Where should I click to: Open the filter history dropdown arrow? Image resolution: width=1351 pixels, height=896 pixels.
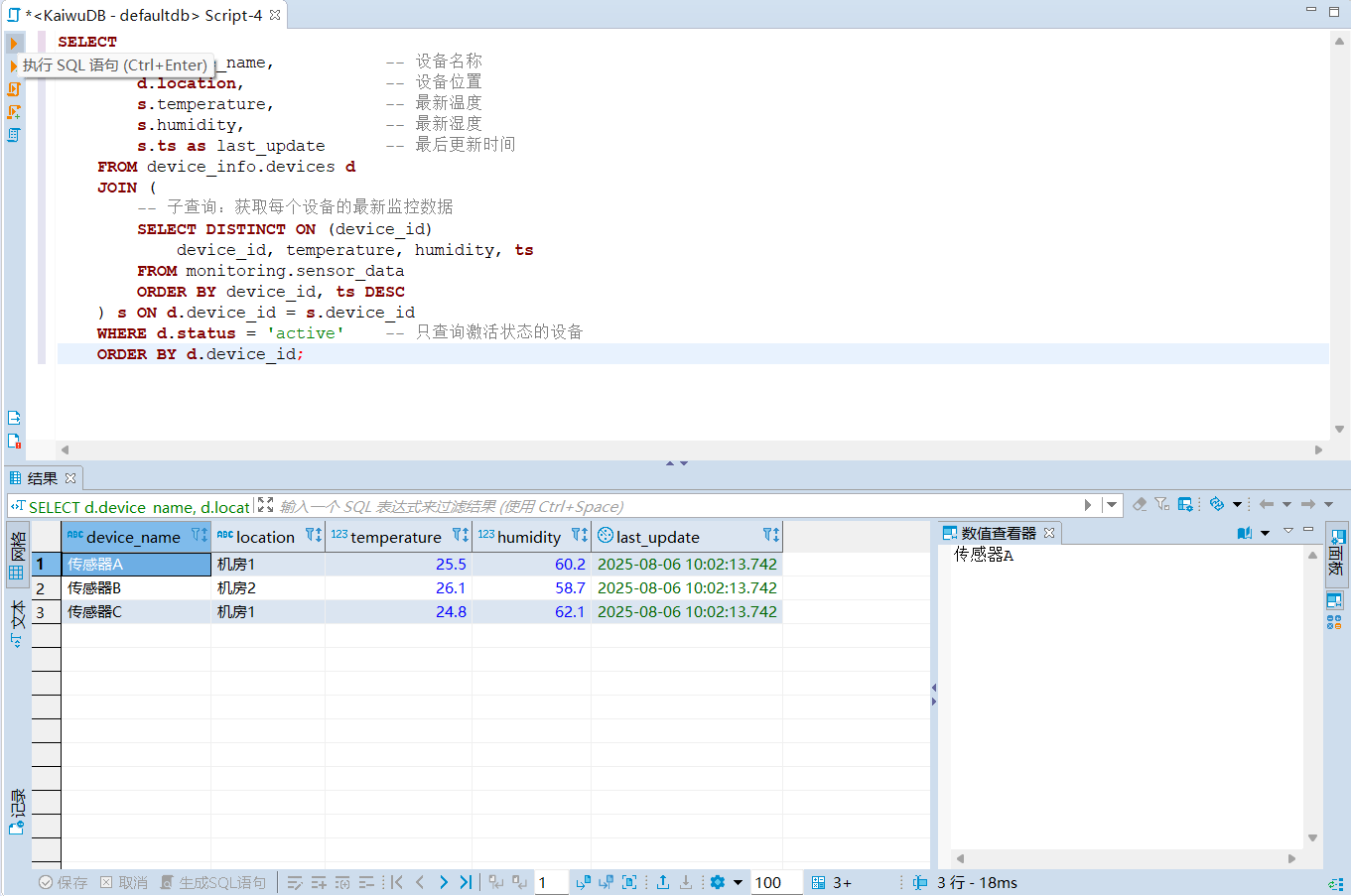[1112, 505]
